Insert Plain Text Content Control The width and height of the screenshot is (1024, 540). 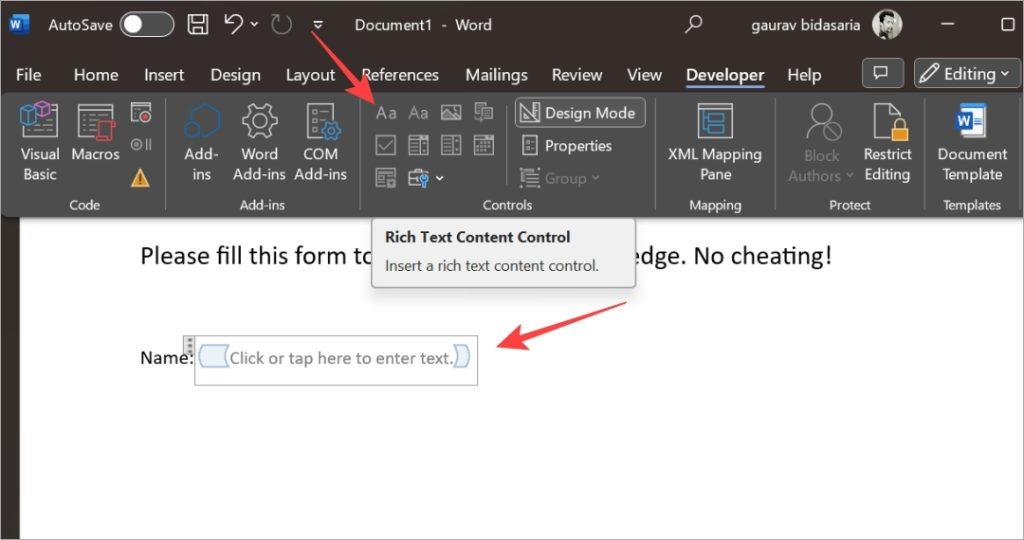click(x=418, y=113)
